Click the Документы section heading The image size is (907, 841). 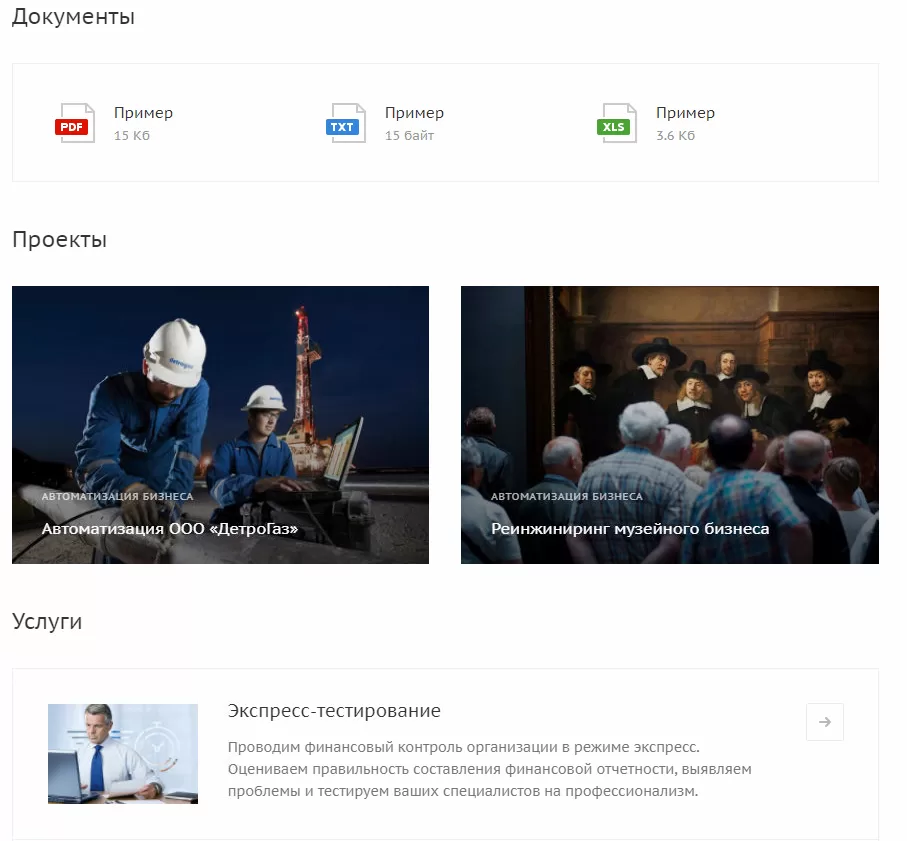[73, 16]
